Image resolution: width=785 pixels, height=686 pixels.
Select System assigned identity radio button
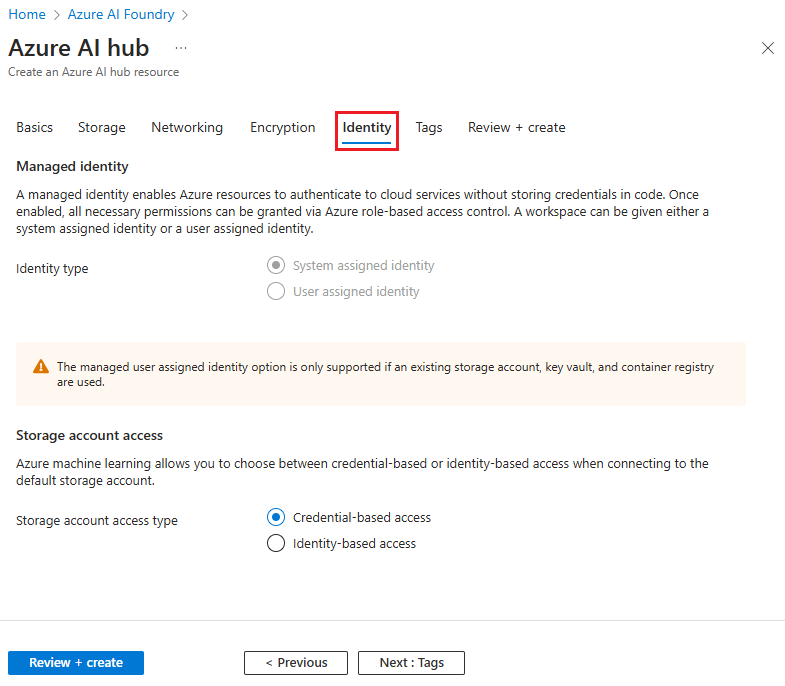click(x=276, y=265)
